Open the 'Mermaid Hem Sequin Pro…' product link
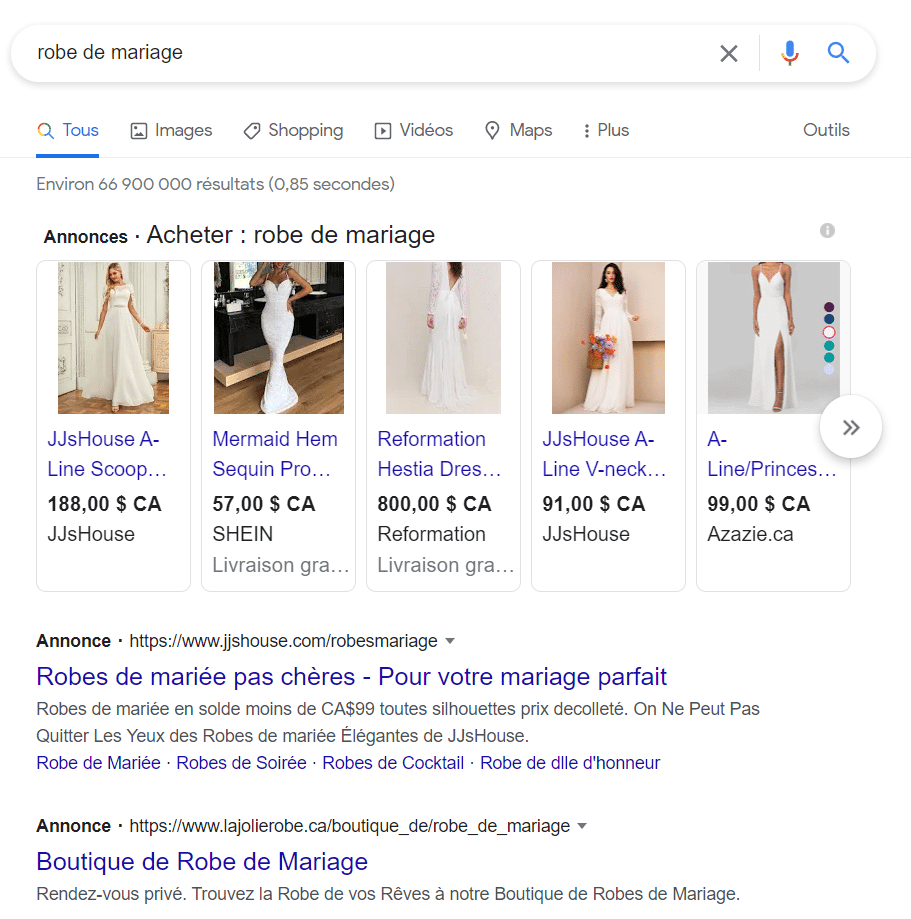This screenshot has width=911, height=919. [x=274, y=454]
